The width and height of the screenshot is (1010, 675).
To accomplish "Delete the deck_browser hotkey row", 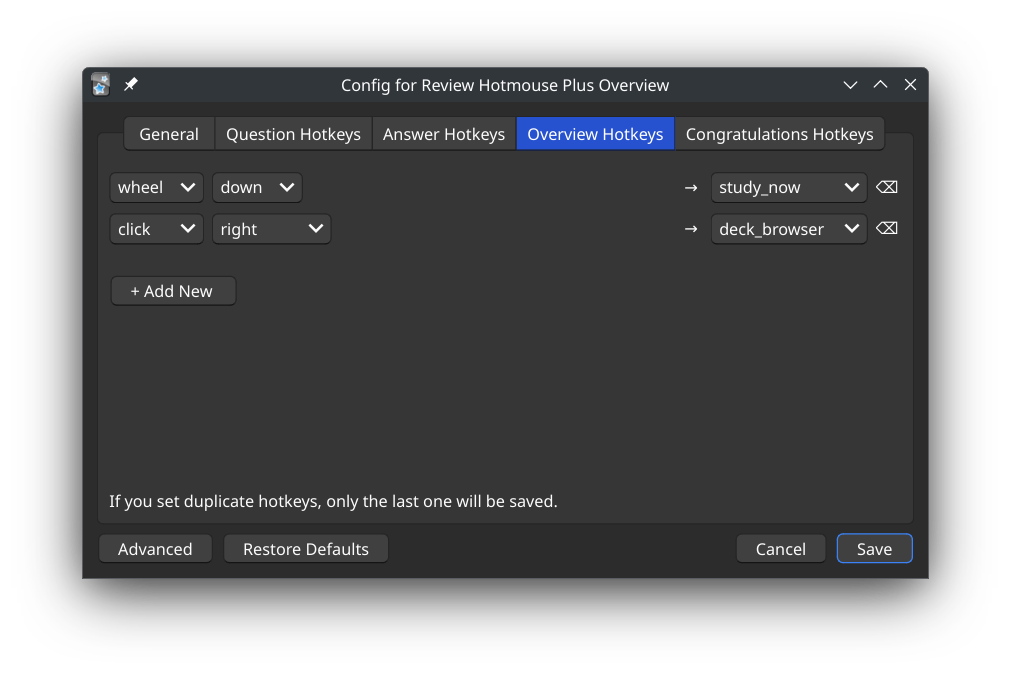I will (x=886, y=229).
